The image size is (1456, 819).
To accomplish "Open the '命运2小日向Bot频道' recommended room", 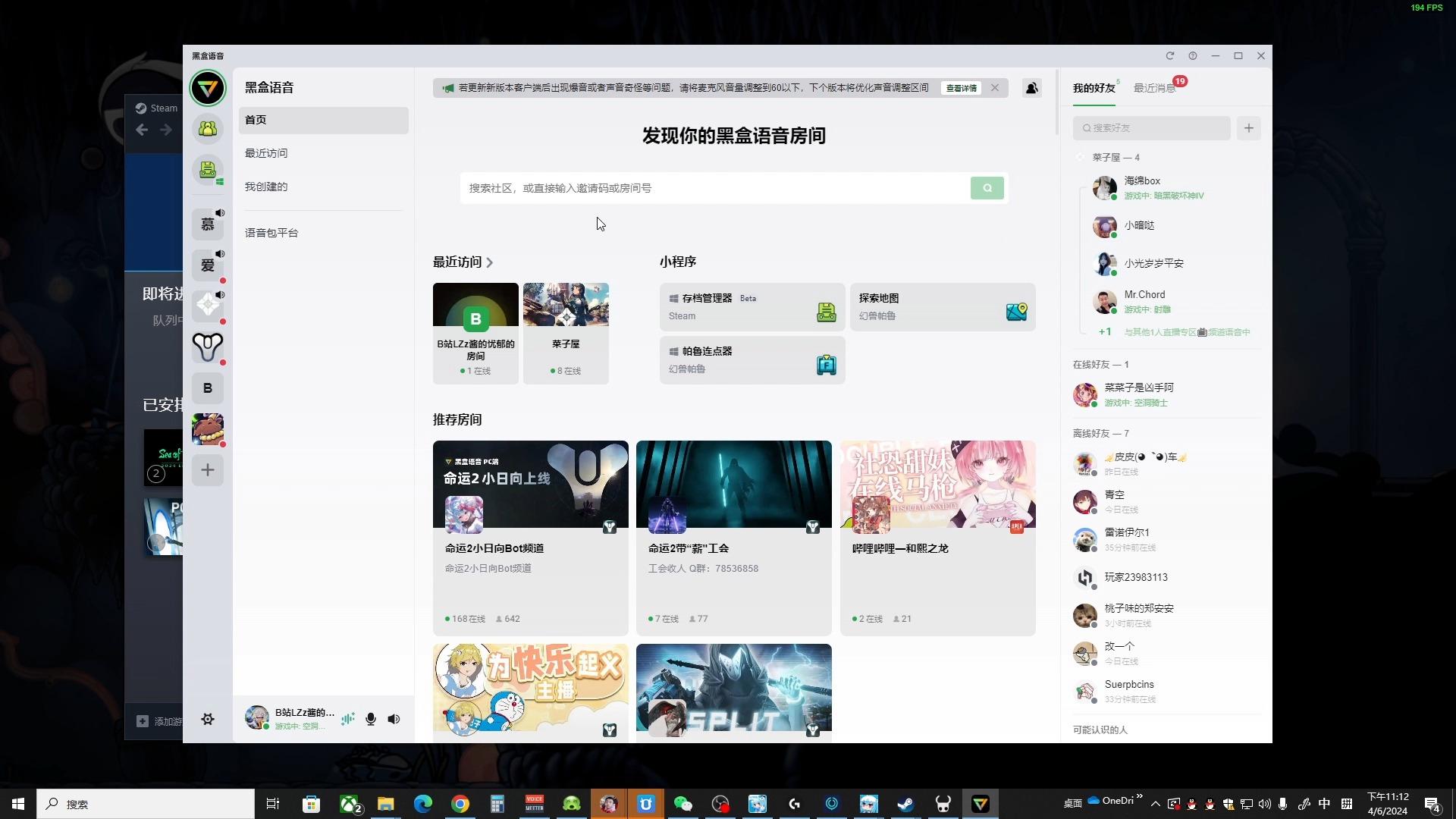I will coord(530,538).
